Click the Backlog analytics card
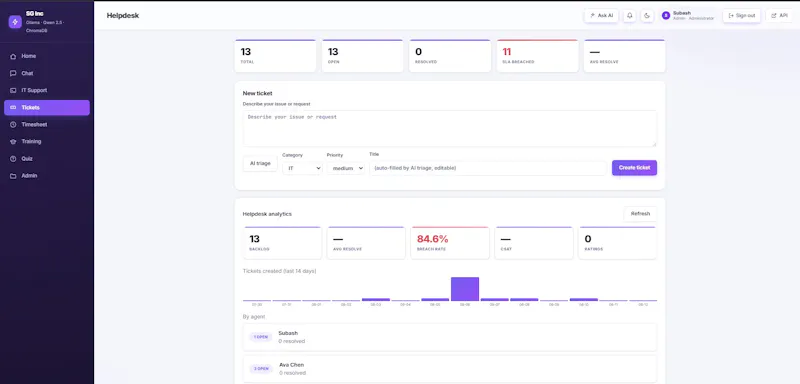800x384 pixels. pyautogui.click(x=283, y=243)
